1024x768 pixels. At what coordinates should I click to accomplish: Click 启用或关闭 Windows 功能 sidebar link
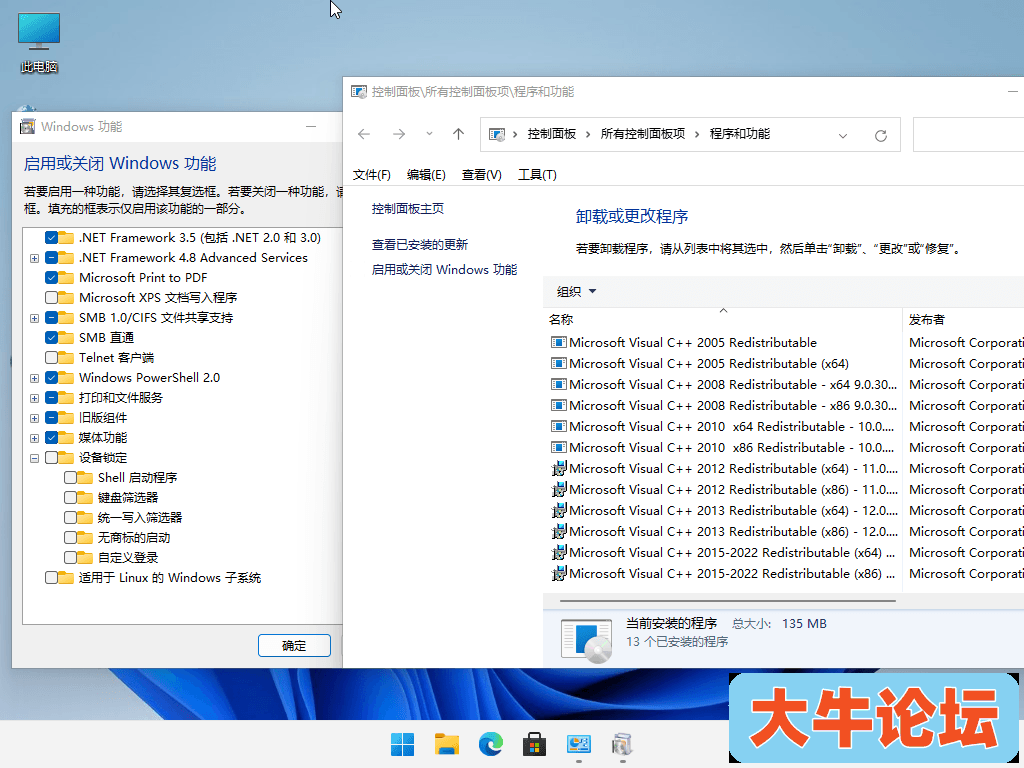[x=444, y=269]
